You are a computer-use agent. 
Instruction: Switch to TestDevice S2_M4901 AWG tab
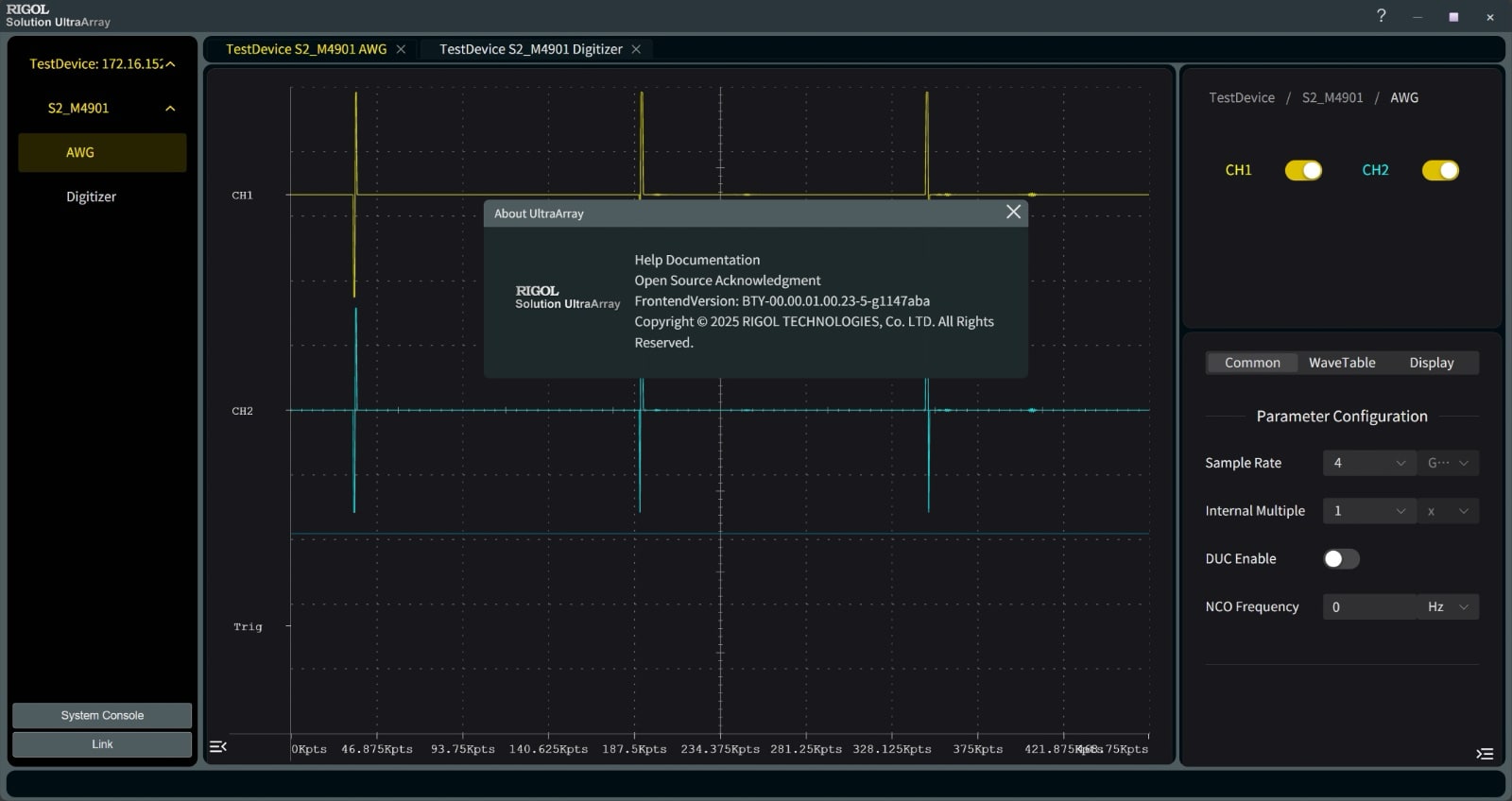click(x=306, y=49)
